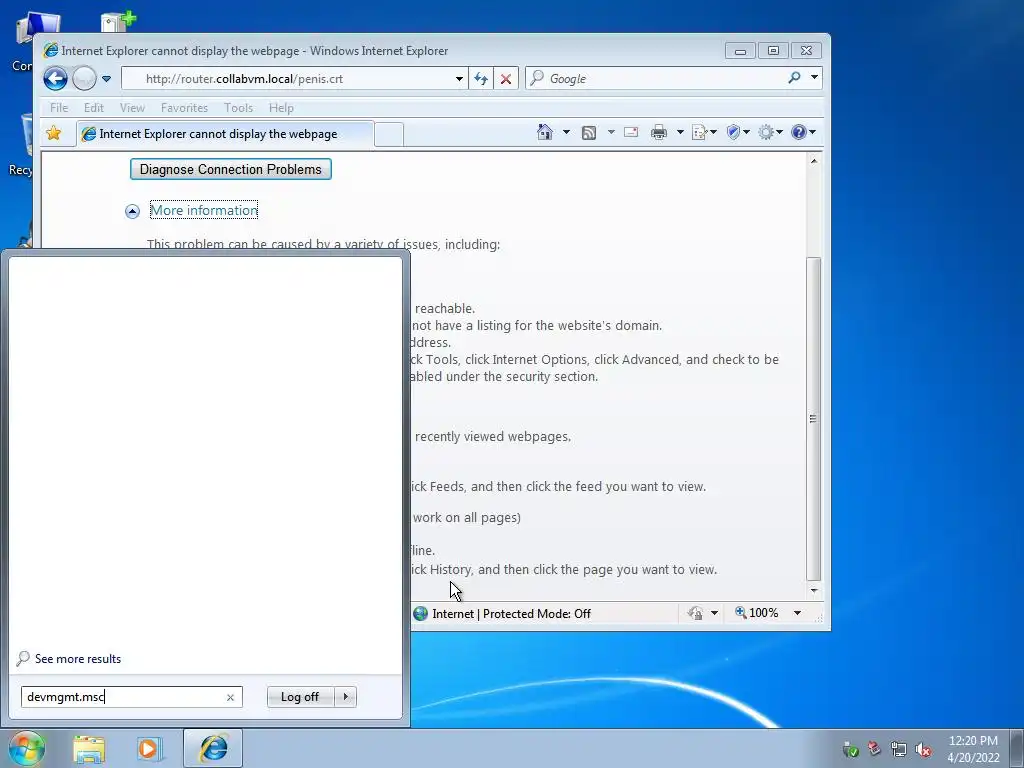Open the Favorites menu
Image resolution: width=1024 pixels, height=768 pixels.
pyautogui.click(x=184, y=108)
